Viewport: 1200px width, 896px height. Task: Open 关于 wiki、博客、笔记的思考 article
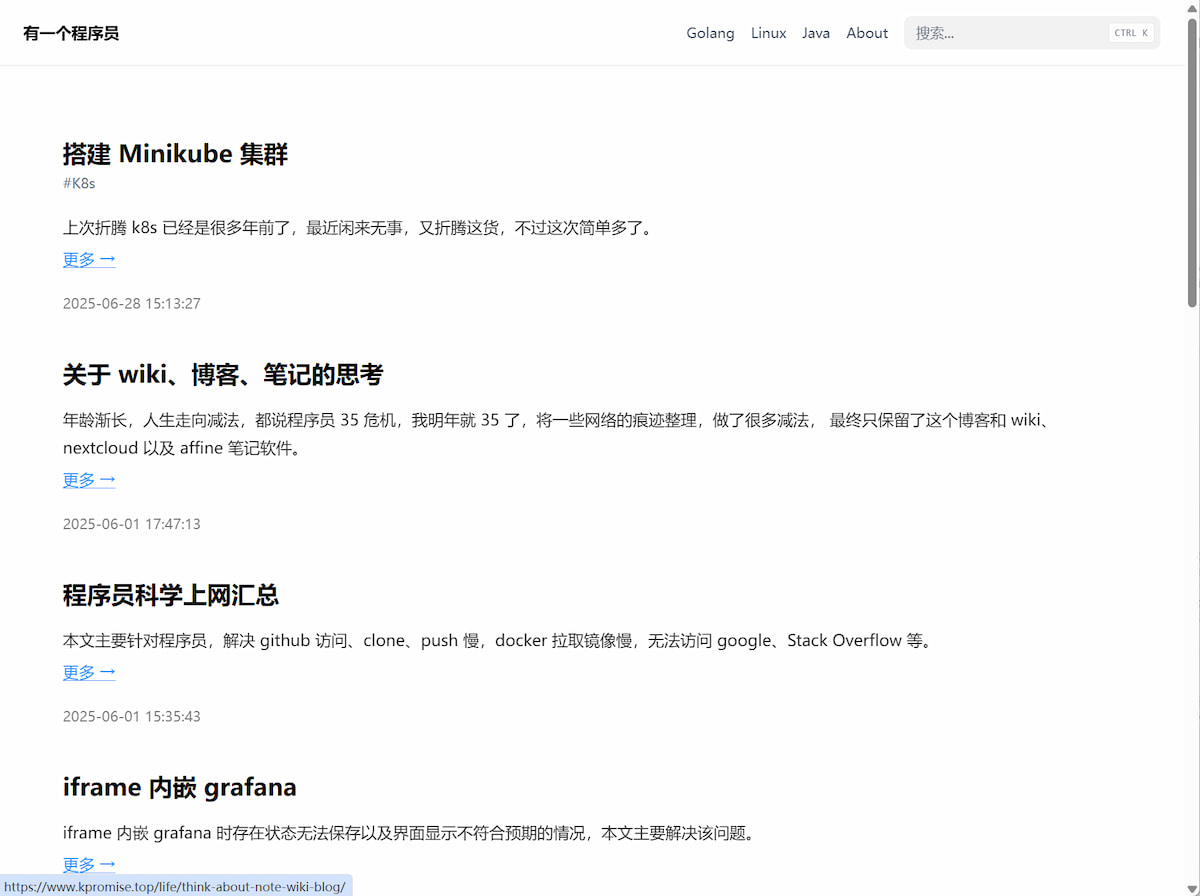pyautogui.click(x=222, y=375)
